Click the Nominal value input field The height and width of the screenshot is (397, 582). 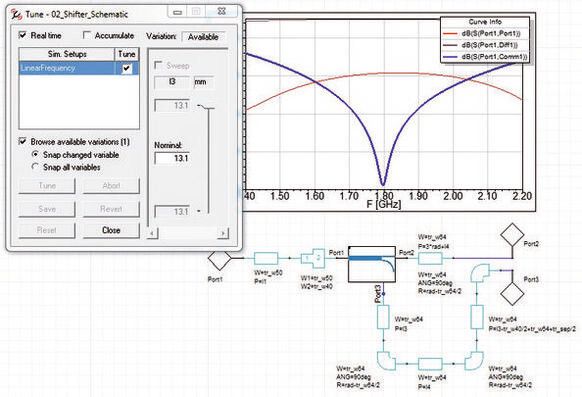tap(172, 158)
